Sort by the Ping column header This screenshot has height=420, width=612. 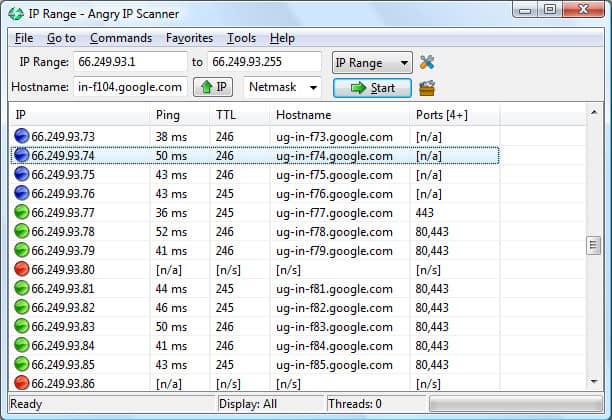pyautogui.click(x=180, y=115)
